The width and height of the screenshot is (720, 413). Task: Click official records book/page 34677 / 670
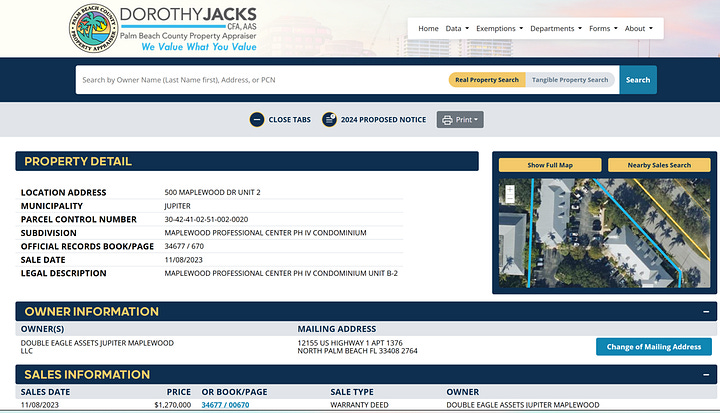184,246
